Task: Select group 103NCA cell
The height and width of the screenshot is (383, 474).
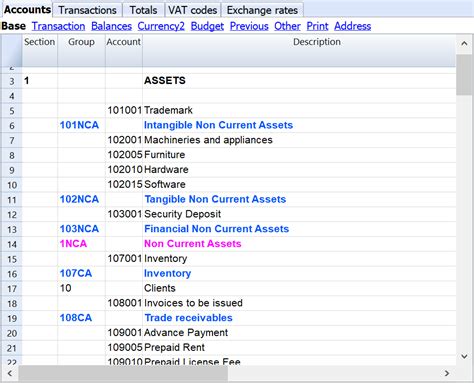Action: (x=81, y=229)
